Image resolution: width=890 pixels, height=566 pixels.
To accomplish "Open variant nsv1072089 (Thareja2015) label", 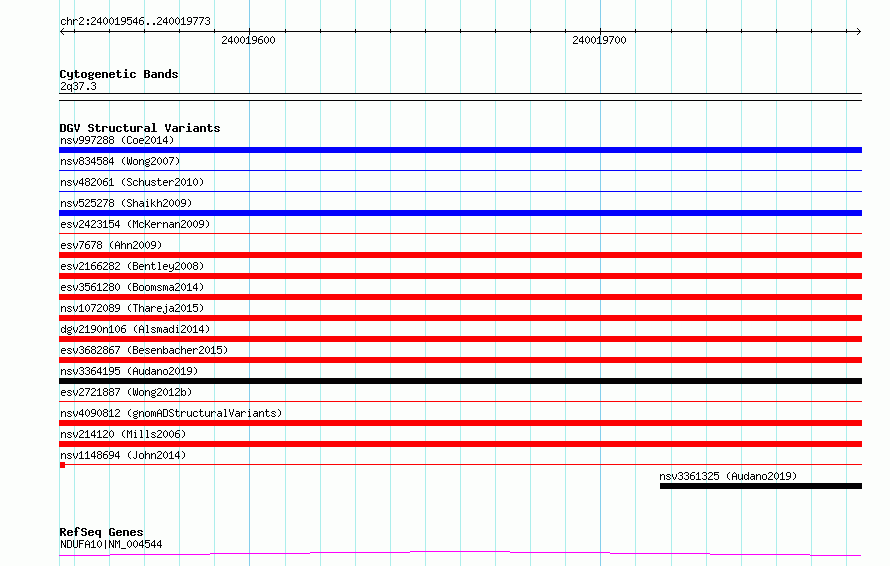I will point(132,308).
